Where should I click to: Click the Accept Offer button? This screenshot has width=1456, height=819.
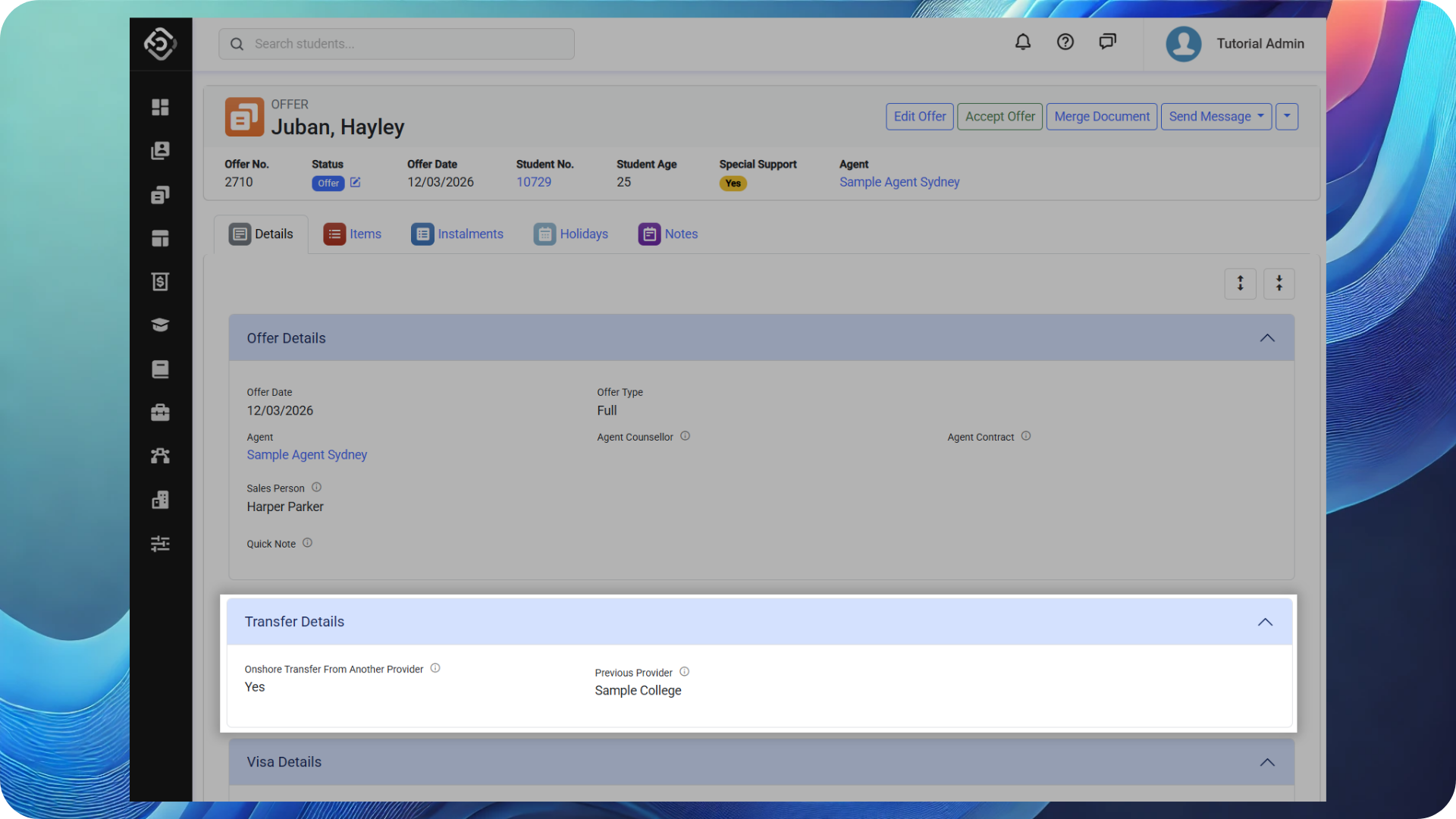[x=999, y=117]
